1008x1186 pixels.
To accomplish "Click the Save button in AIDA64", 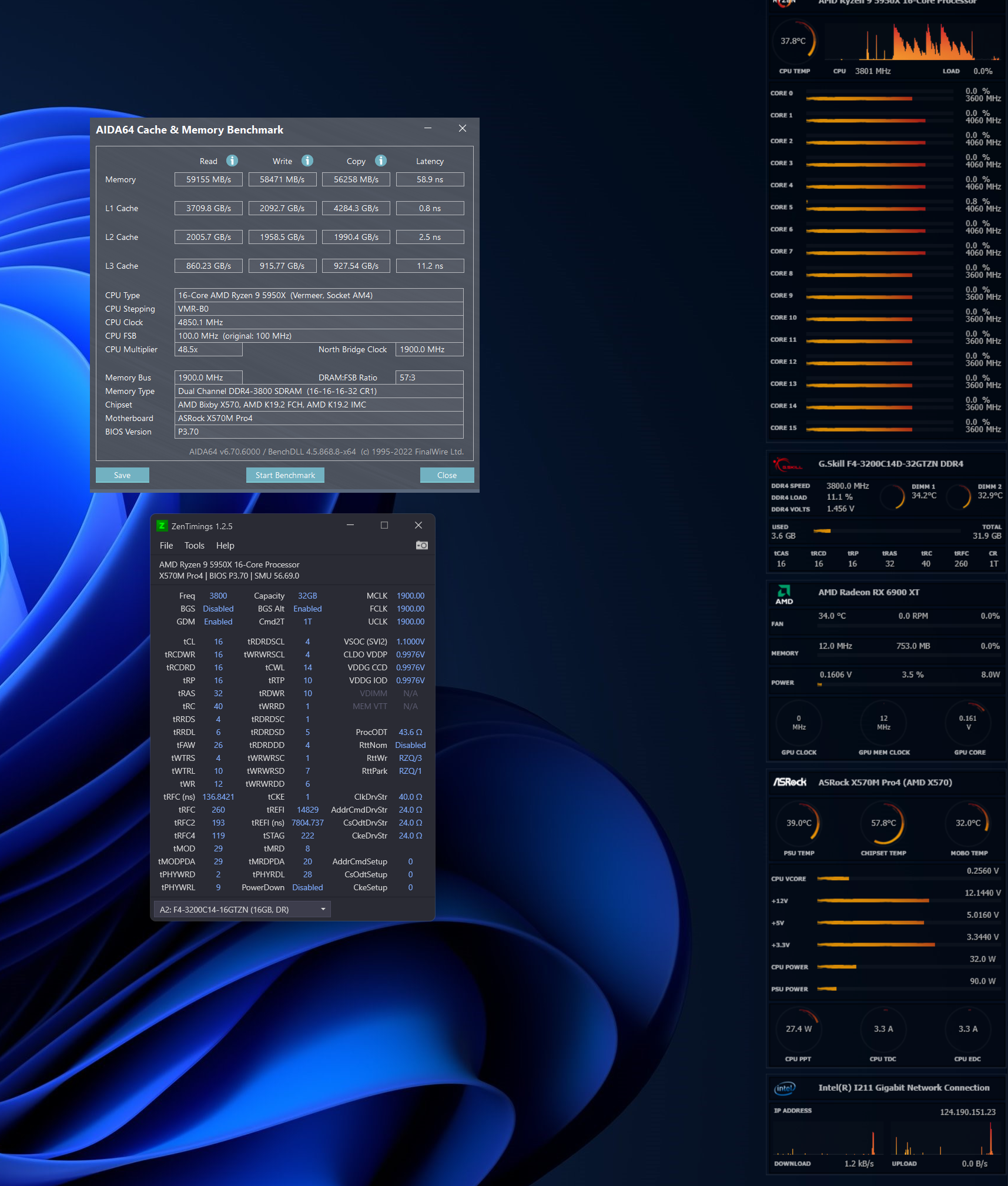I will (x=122, y=475).
